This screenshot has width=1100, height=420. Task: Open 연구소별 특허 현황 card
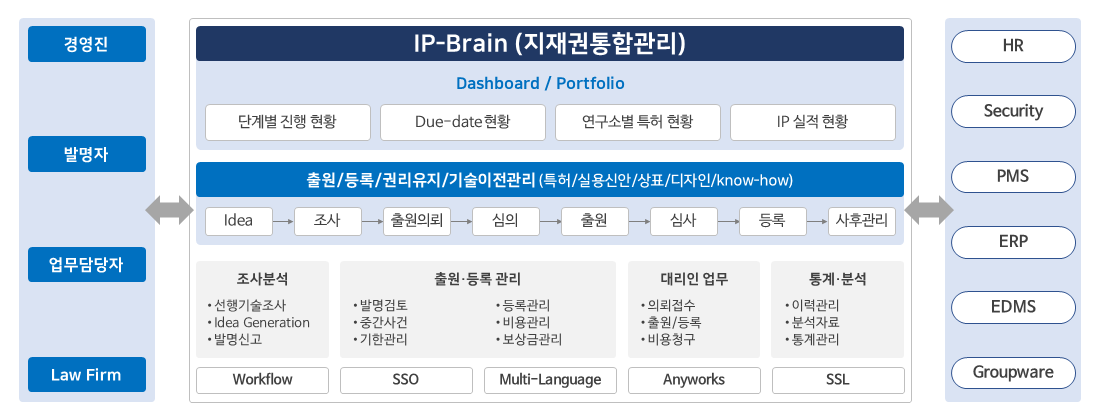pos(638,122)
